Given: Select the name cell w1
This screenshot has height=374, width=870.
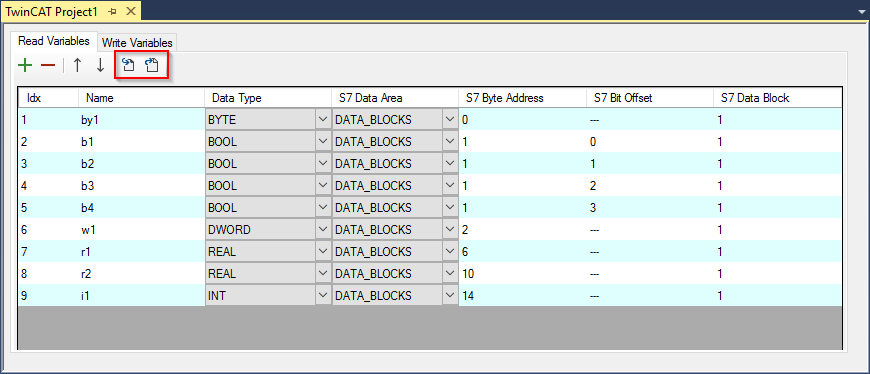Looking at the screenshot, I should 141,229.
